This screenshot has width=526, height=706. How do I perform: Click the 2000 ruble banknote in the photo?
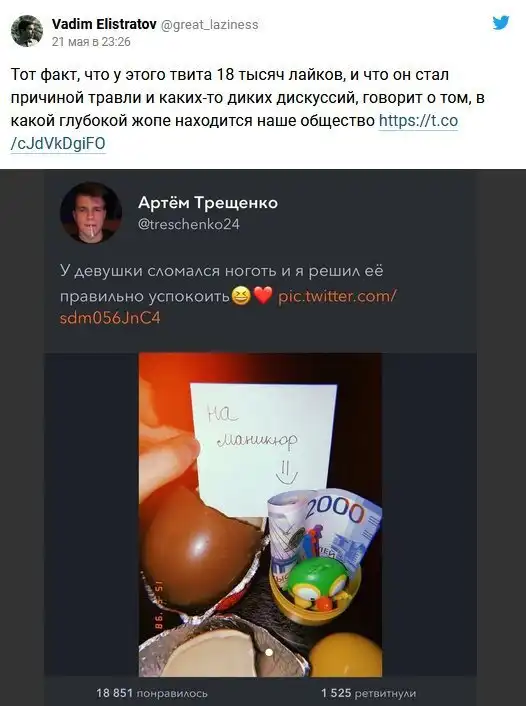[x=325, y=529]
